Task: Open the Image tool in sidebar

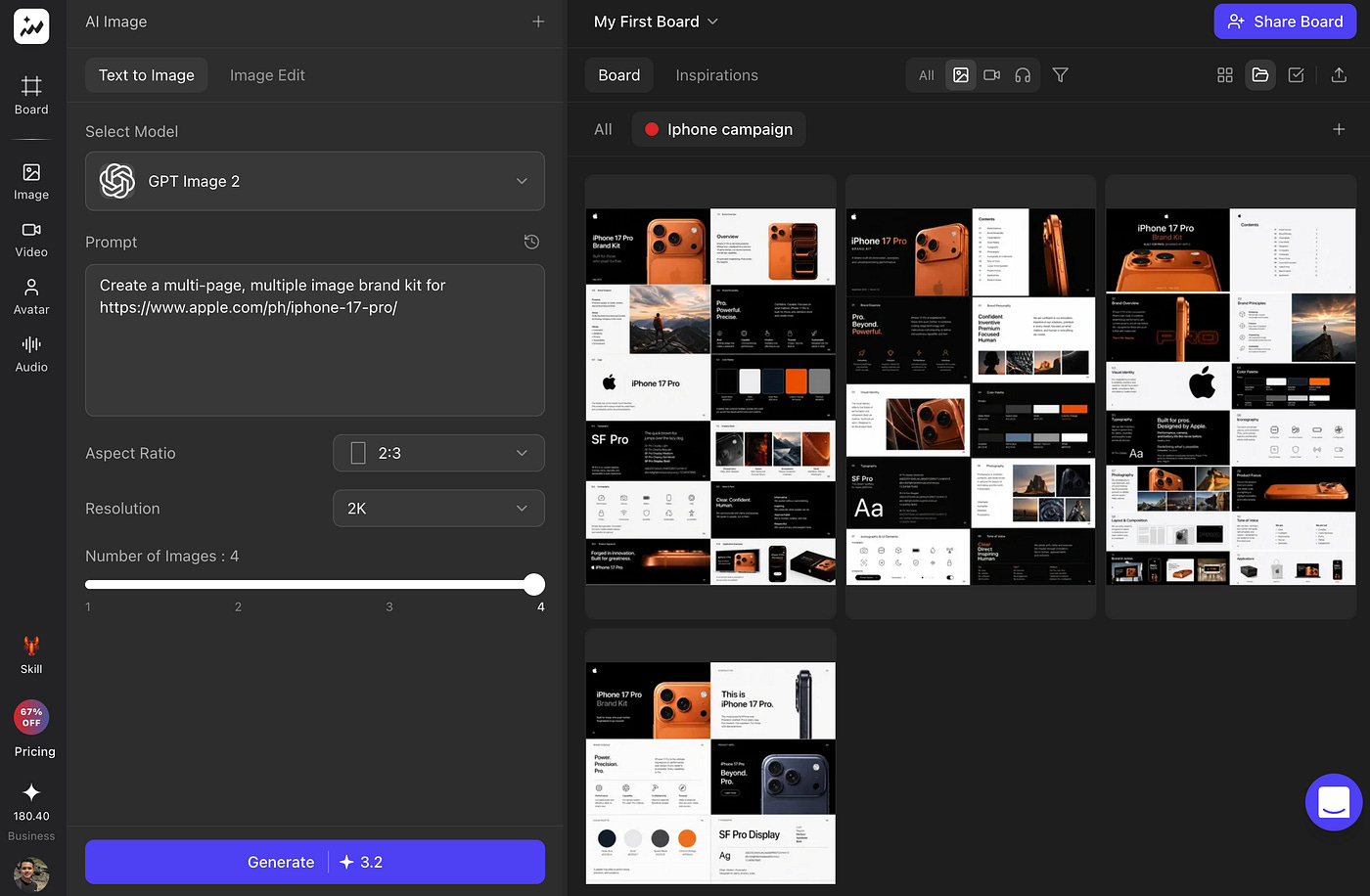Action: tap(31, 182)
